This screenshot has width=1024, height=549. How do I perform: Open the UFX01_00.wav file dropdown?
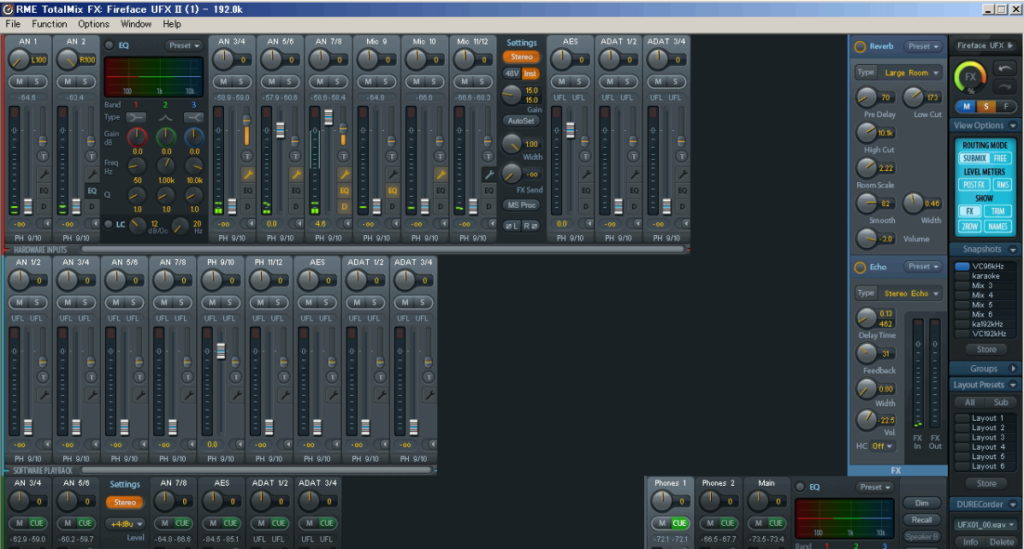click(x=986, y=525)
